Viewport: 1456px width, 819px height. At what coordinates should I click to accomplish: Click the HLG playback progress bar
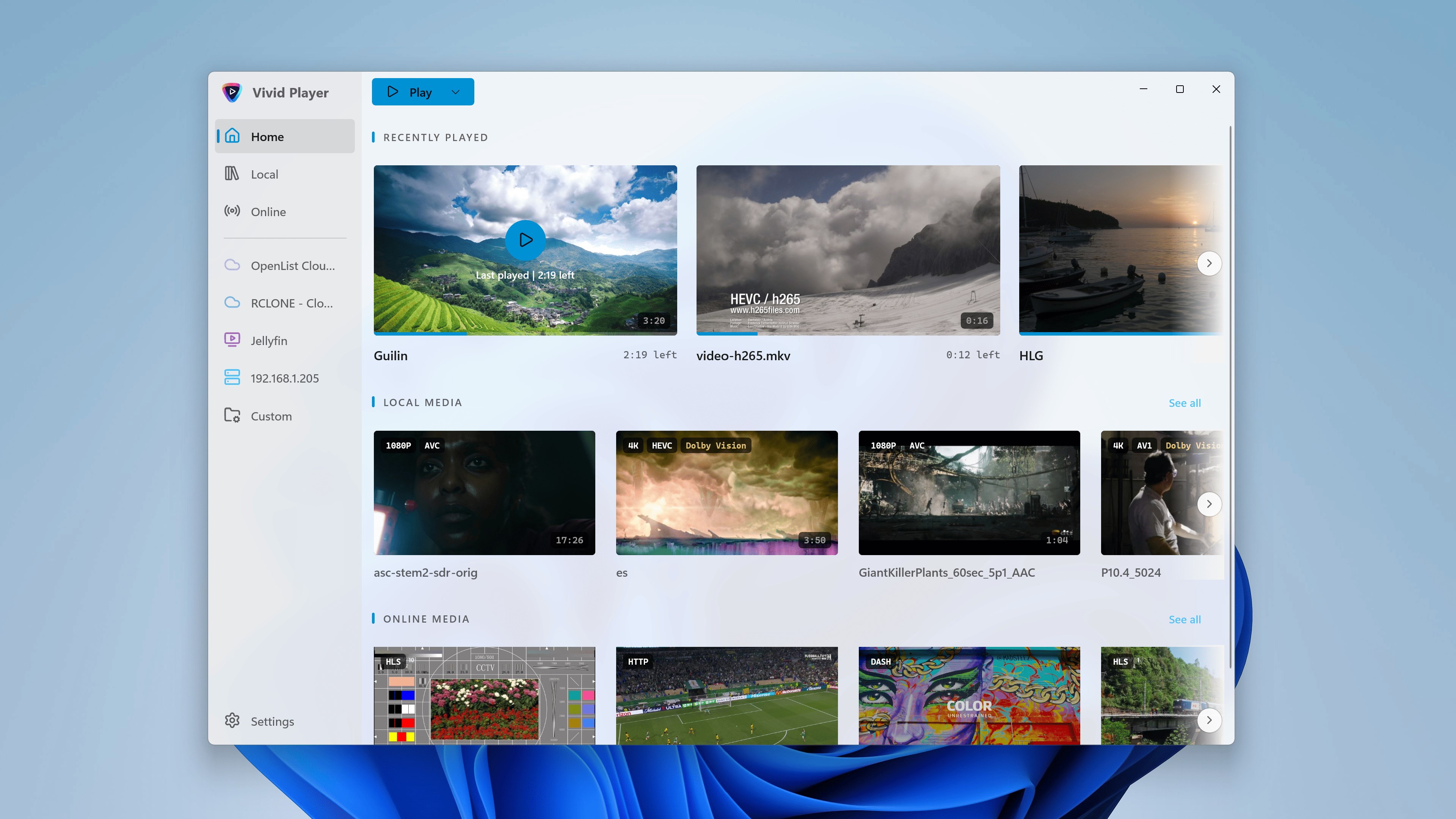click(x=1122, y=334)
